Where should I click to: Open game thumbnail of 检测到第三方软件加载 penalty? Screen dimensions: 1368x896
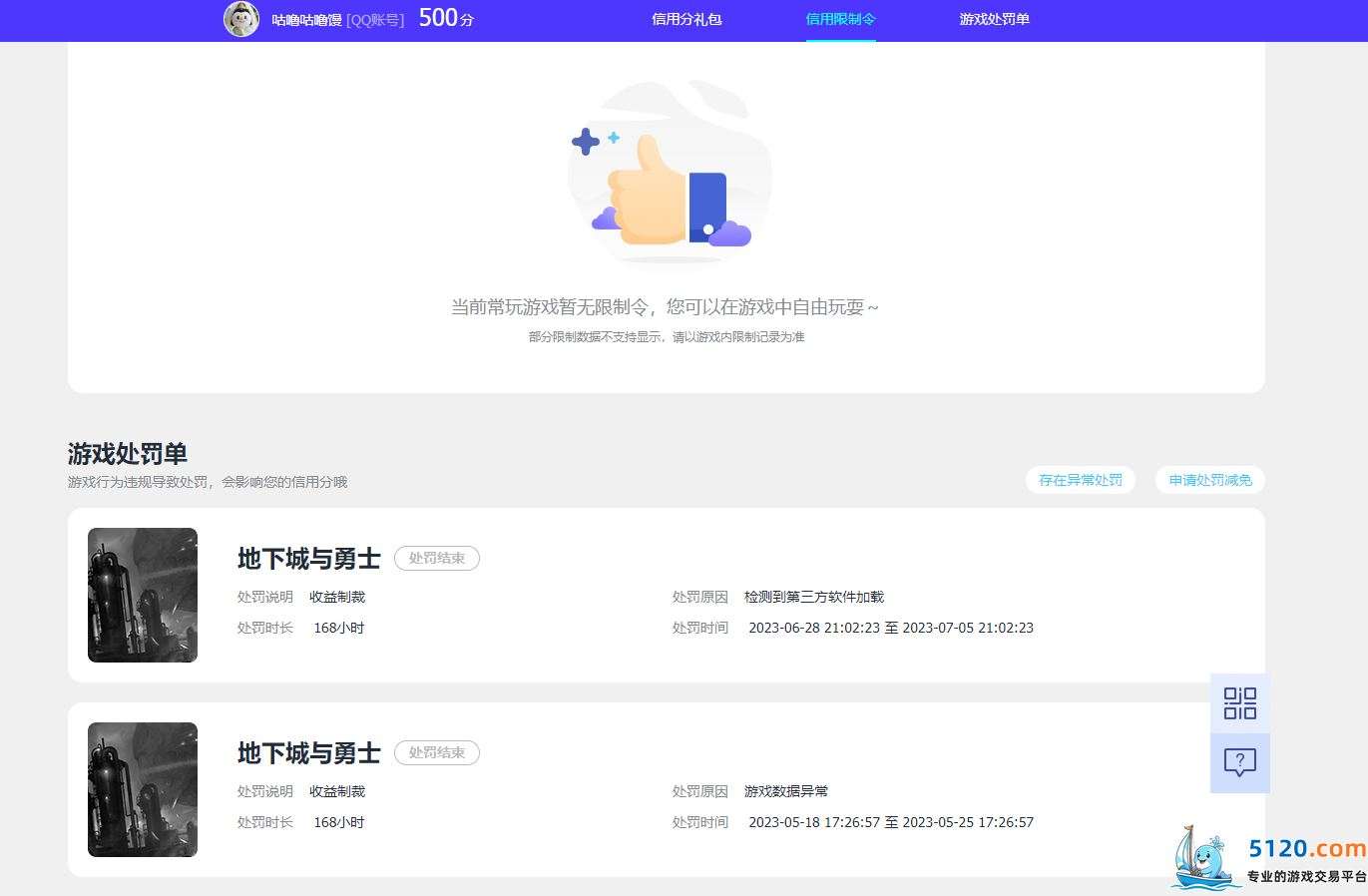tap(143, 595)
